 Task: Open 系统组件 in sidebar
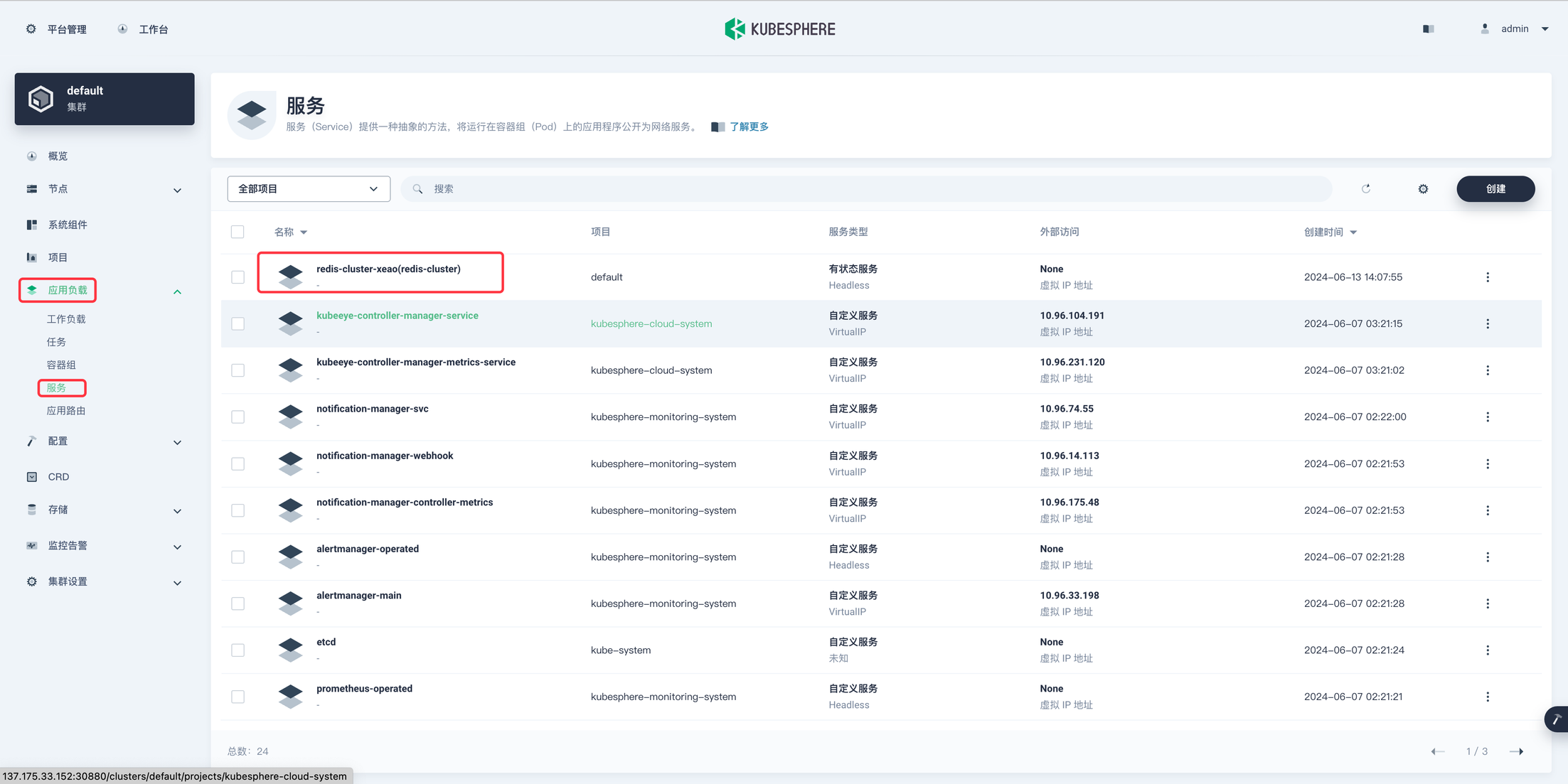pyautogui.click(x=68, y=225)
